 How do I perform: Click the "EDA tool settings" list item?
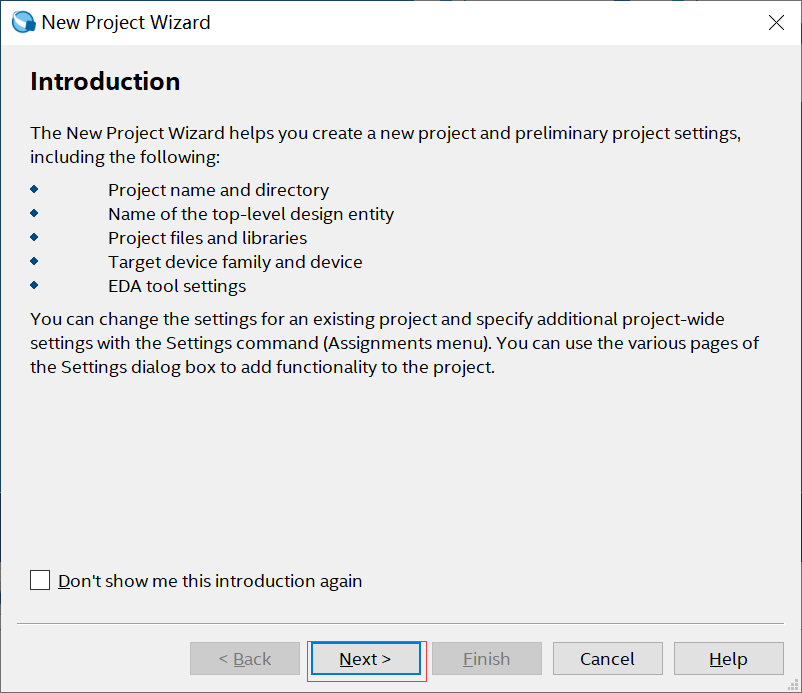click(177, 286)
